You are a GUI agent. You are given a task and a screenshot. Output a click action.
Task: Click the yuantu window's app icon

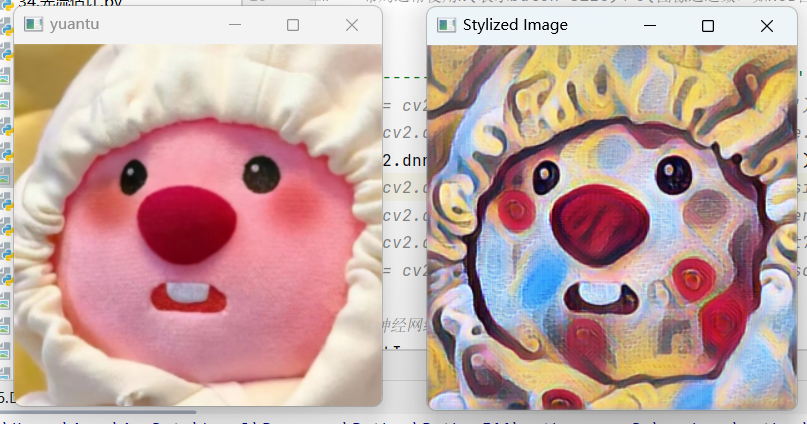33,24
